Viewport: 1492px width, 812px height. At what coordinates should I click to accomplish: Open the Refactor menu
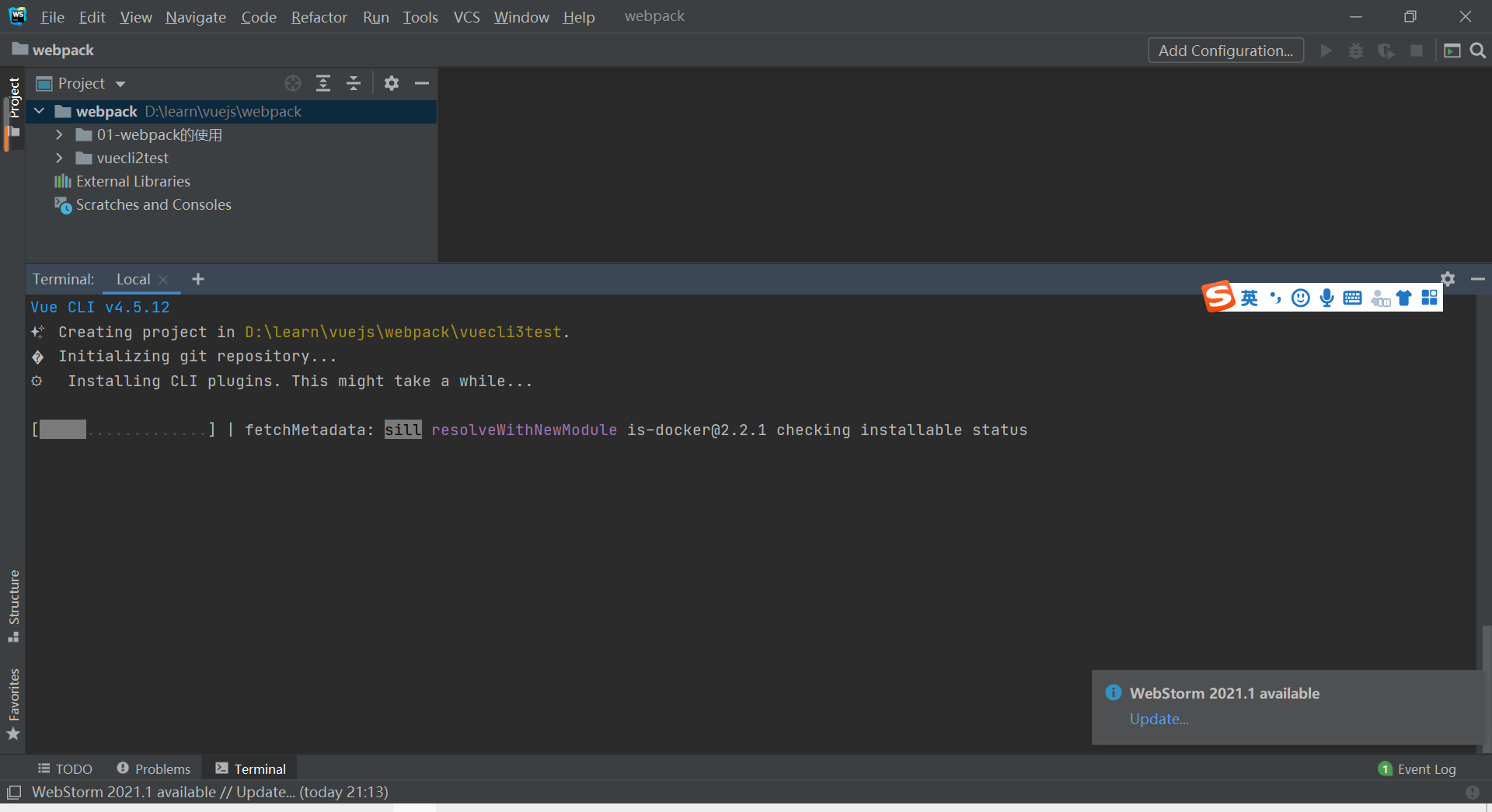click(319, 17)
